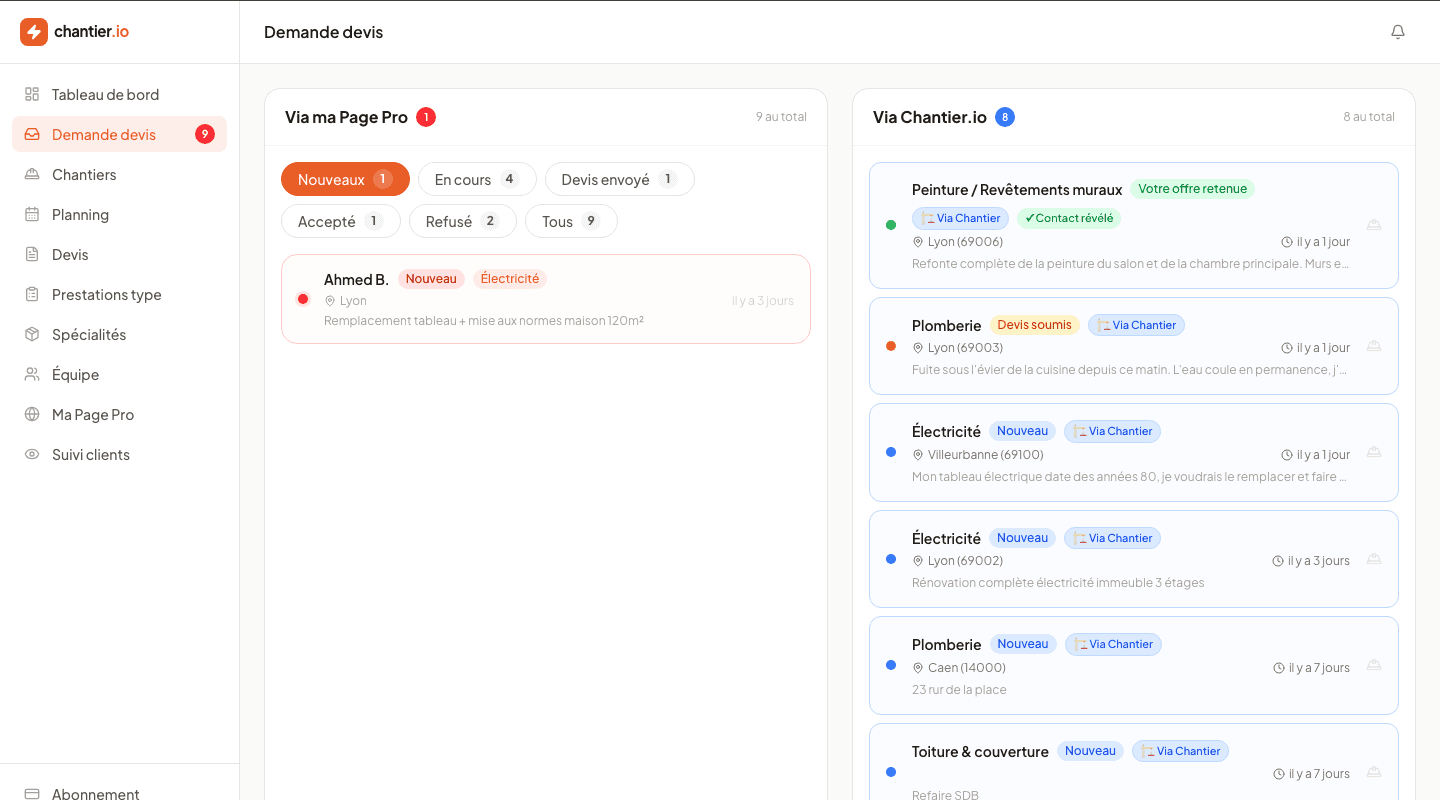Viewport: 1440px width, 800px height.
Task: Click the '9 au total' text
Action: pos(781,117)
